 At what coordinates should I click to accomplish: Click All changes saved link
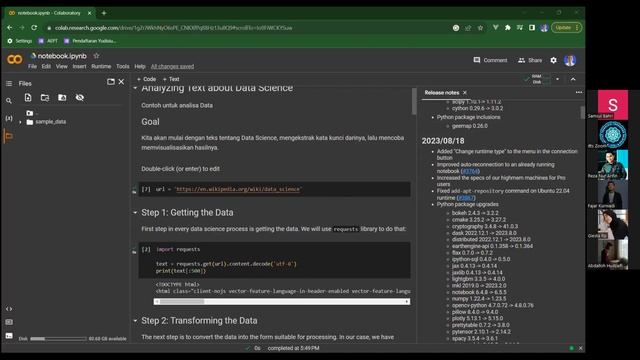(172, 66)
